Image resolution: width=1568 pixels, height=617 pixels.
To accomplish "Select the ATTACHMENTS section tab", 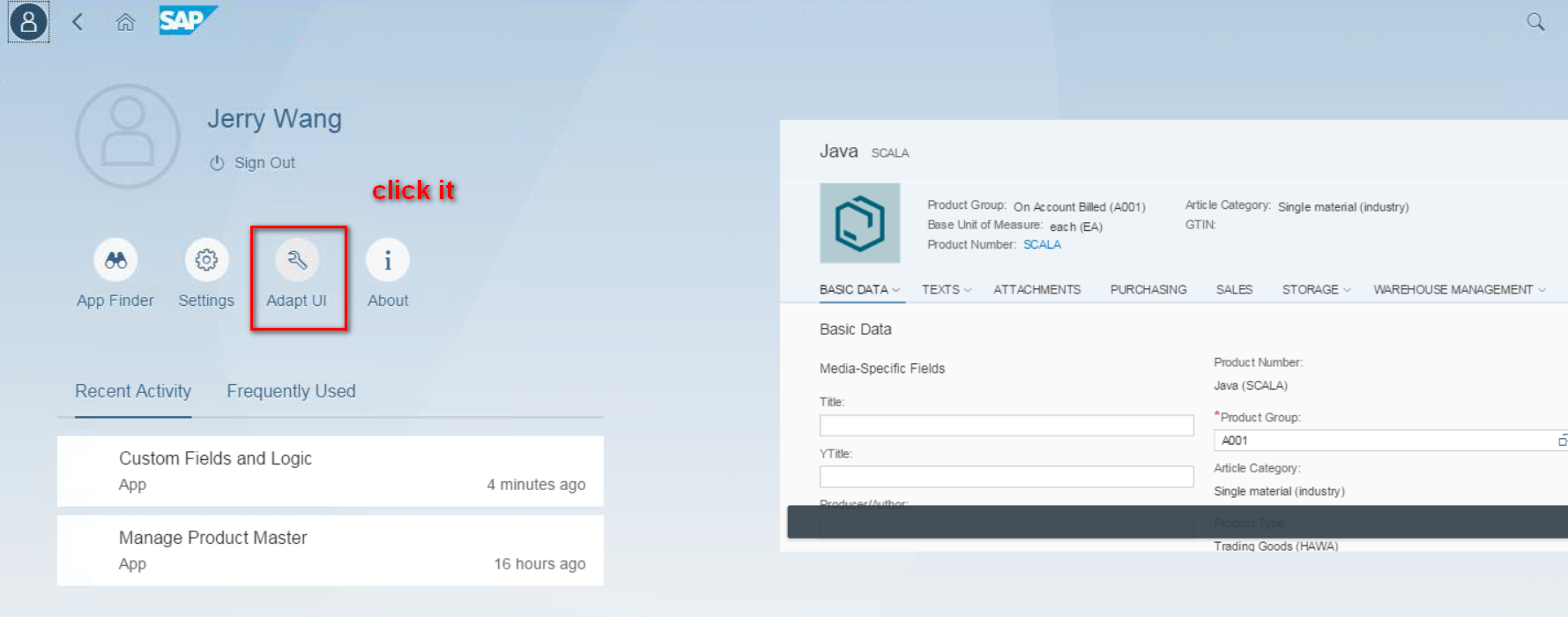I will (1037, 289).
